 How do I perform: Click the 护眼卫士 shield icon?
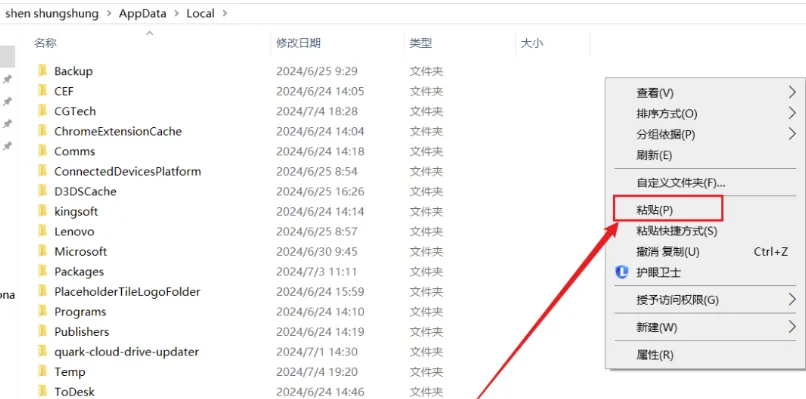click(622, 272)
